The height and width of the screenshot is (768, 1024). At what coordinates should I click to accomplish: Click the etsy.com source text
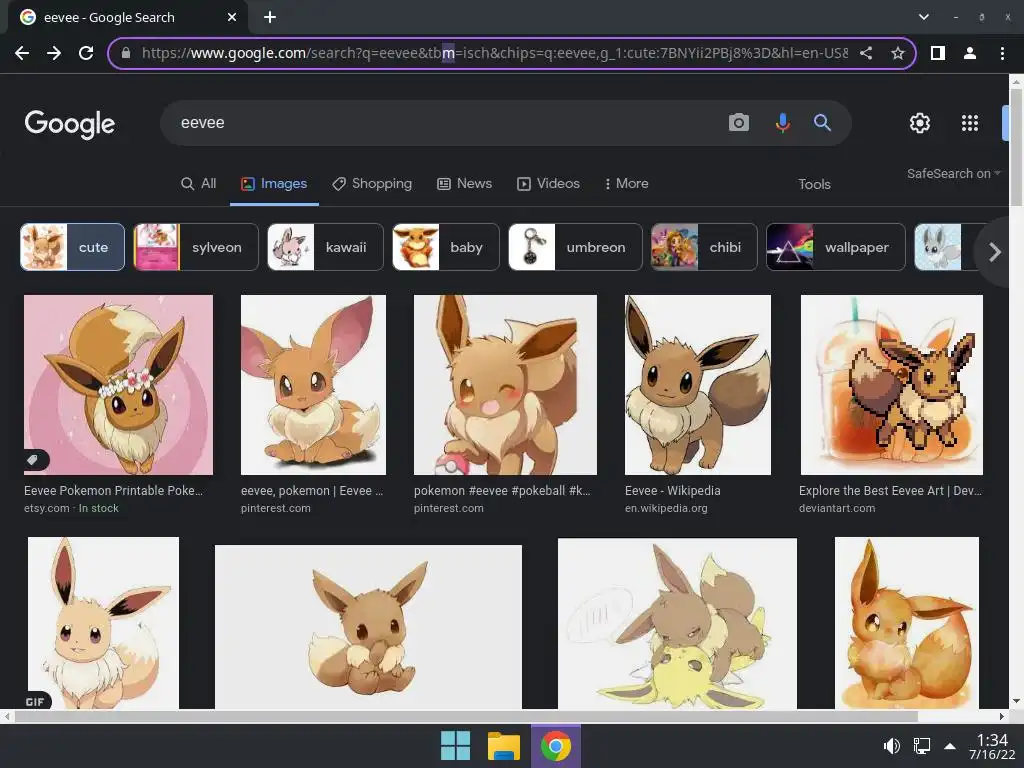point(46,508)
